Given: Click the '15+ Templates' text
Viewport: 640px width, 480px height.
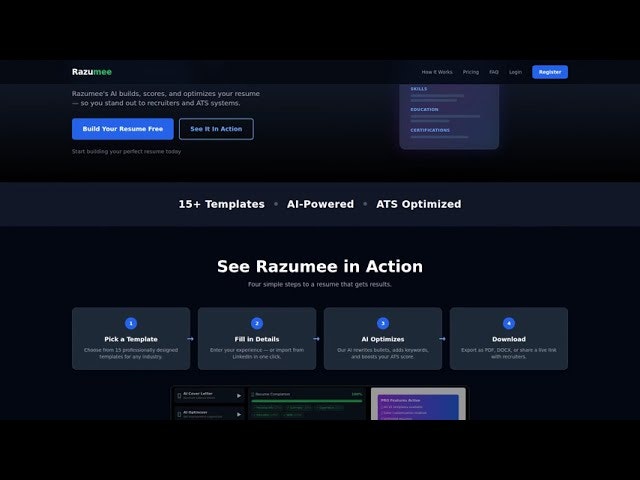Looking at the screenshot, I should coord(222,204).
